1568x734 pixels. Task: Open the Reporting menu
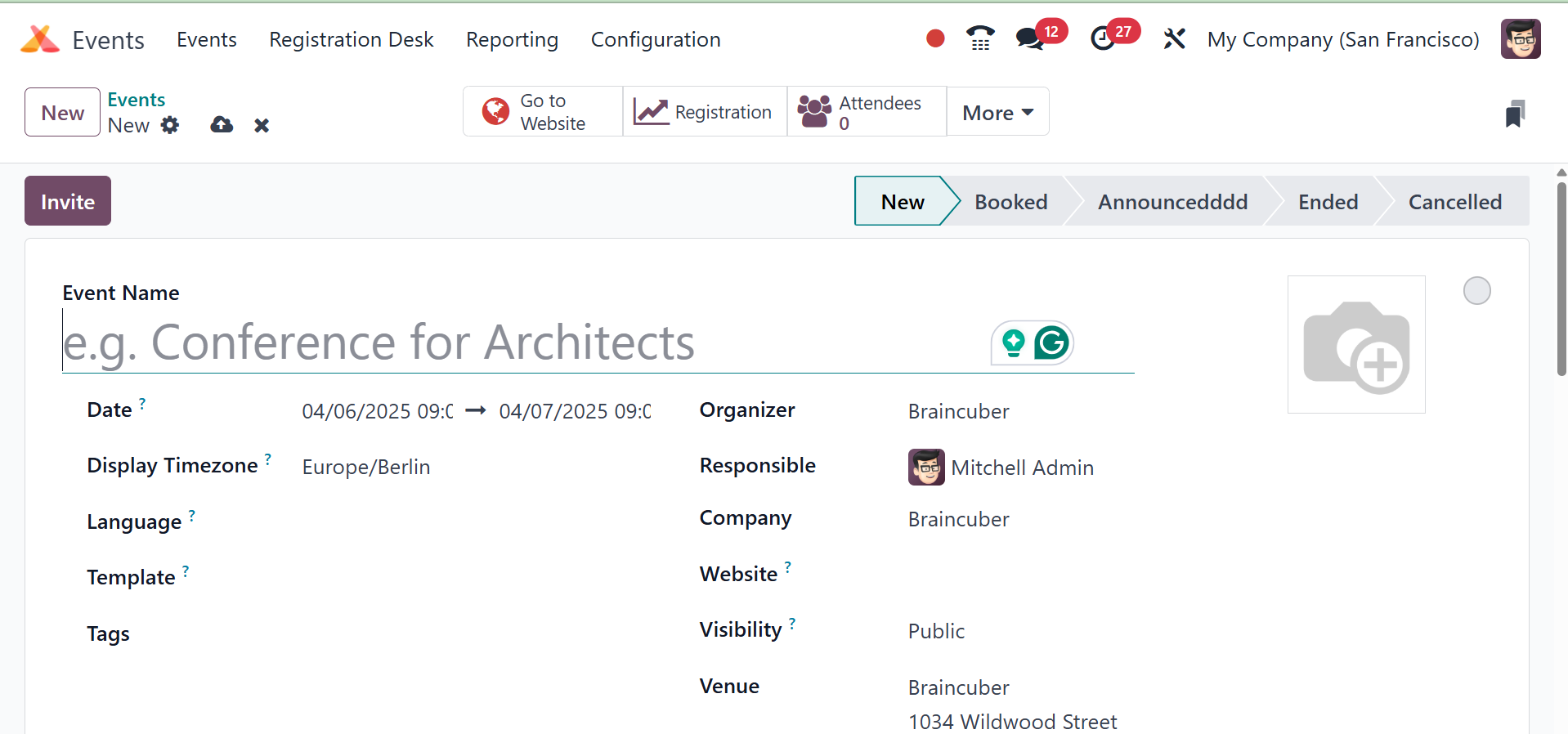[512, 39]
